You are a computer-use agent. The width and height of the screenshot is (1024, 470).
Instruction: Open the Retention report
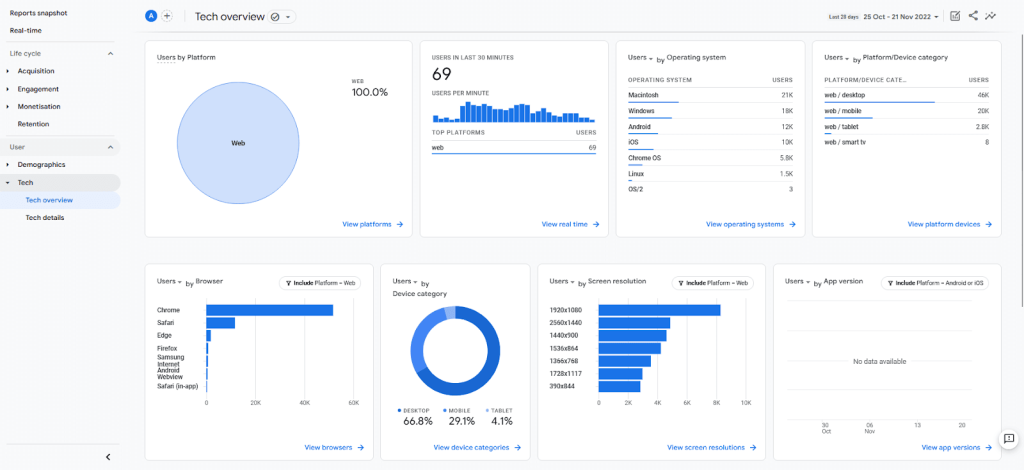[x=33, y=124]
